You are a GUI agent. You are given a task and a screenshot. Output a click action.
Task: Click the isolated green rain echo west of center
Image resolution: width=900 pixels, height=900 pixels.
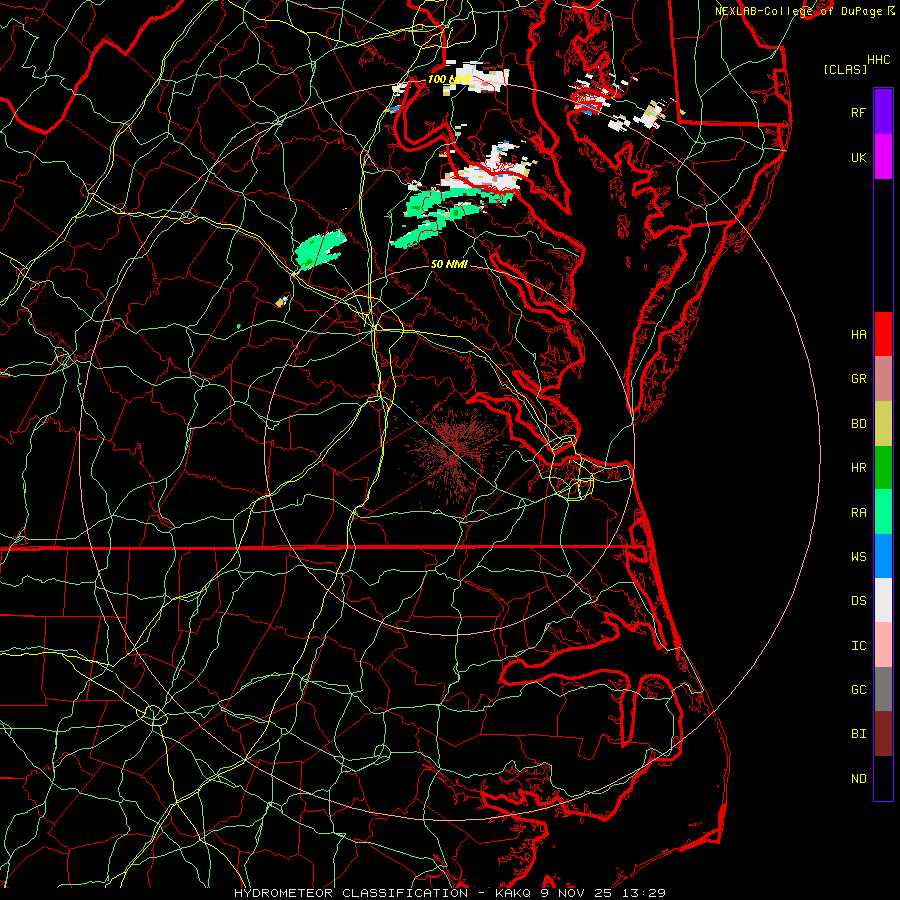[320, 249]
